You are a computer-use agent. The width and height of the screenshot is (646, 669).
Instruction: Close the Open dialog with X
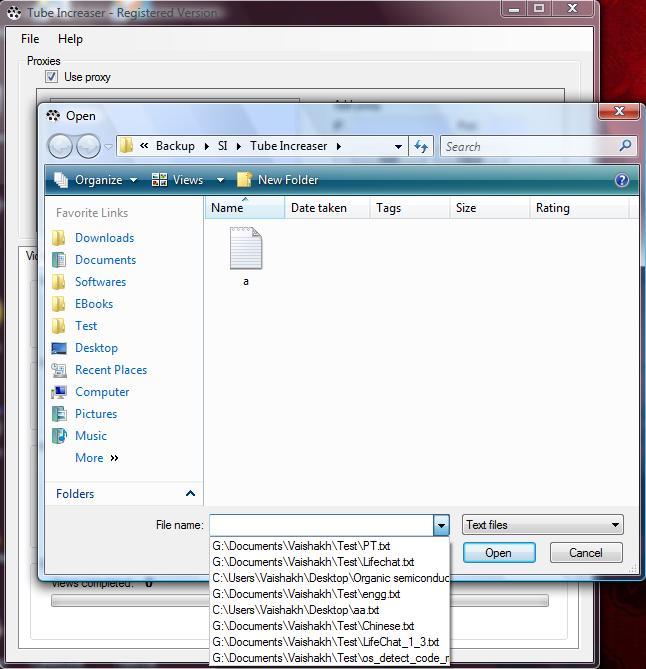point(619,112)
